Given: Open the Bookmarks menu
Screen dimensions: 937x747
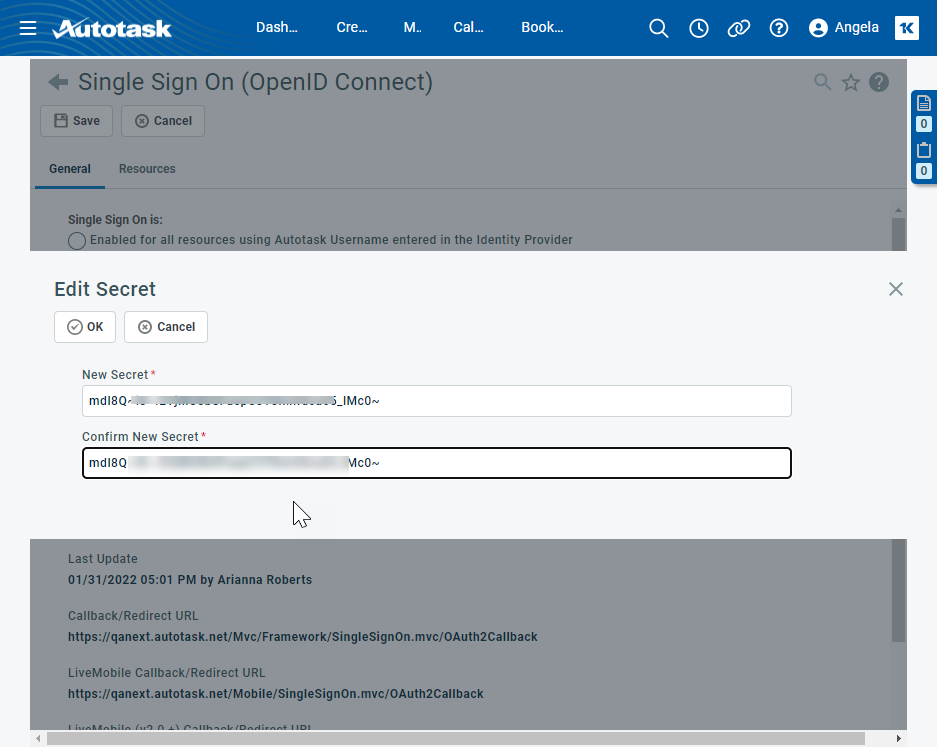Looking at the screenshot, I should pyautogui.click(x=542, y=27).
